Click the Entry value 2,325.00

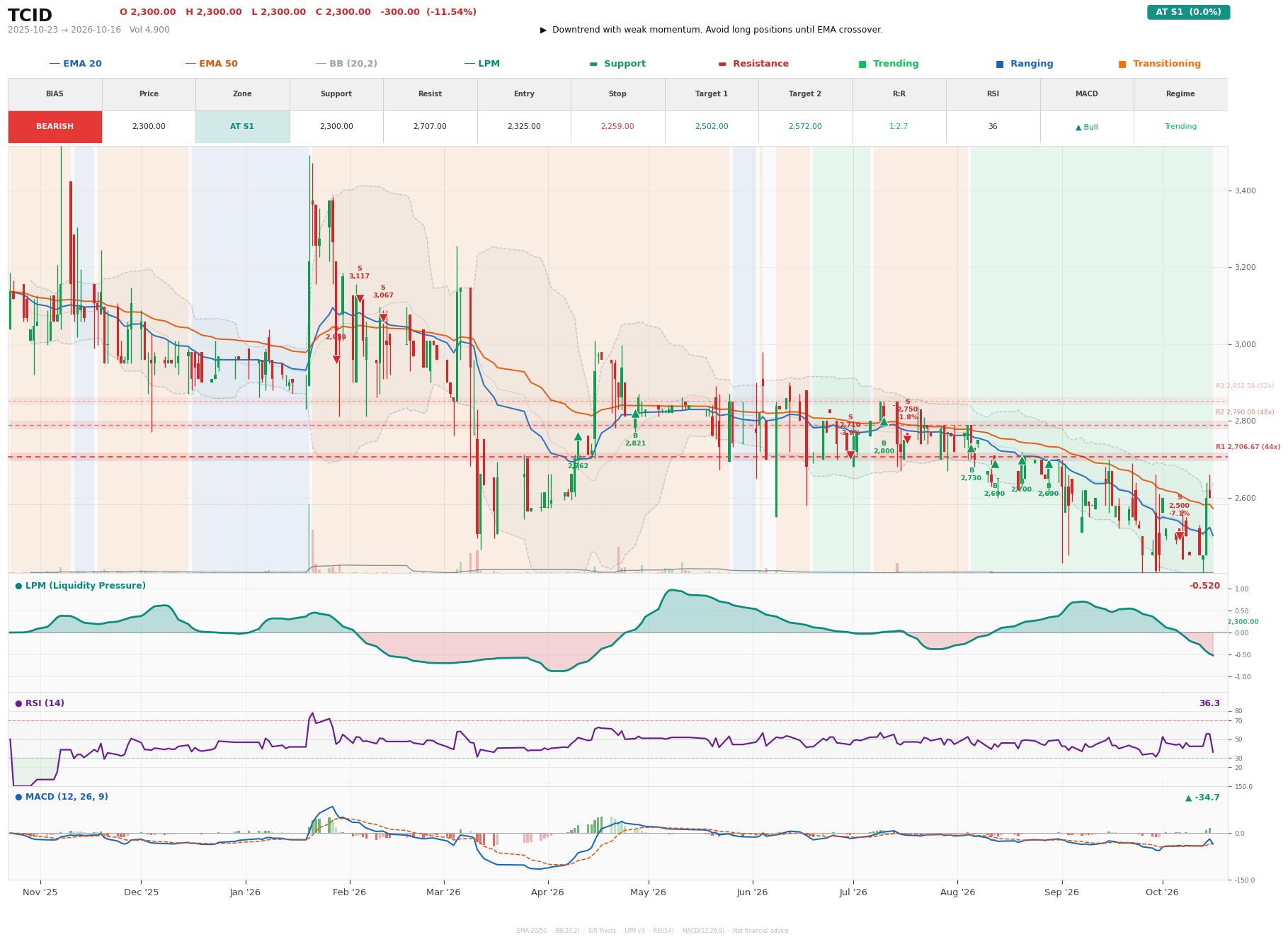(x=524, y=127)
